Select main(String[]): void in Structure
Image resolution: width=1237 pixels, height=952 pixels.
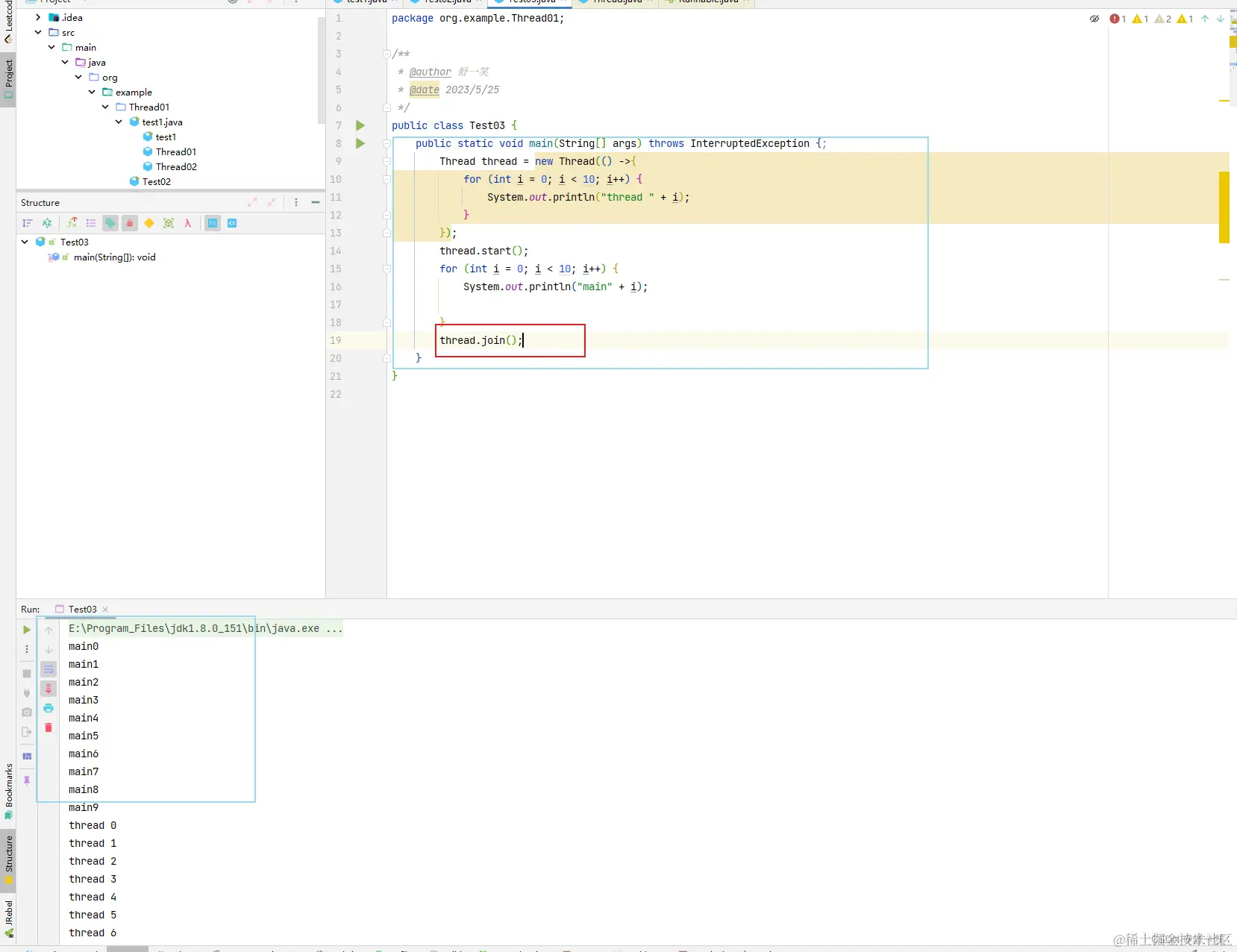pyautogui.click(x=114, y=257)
